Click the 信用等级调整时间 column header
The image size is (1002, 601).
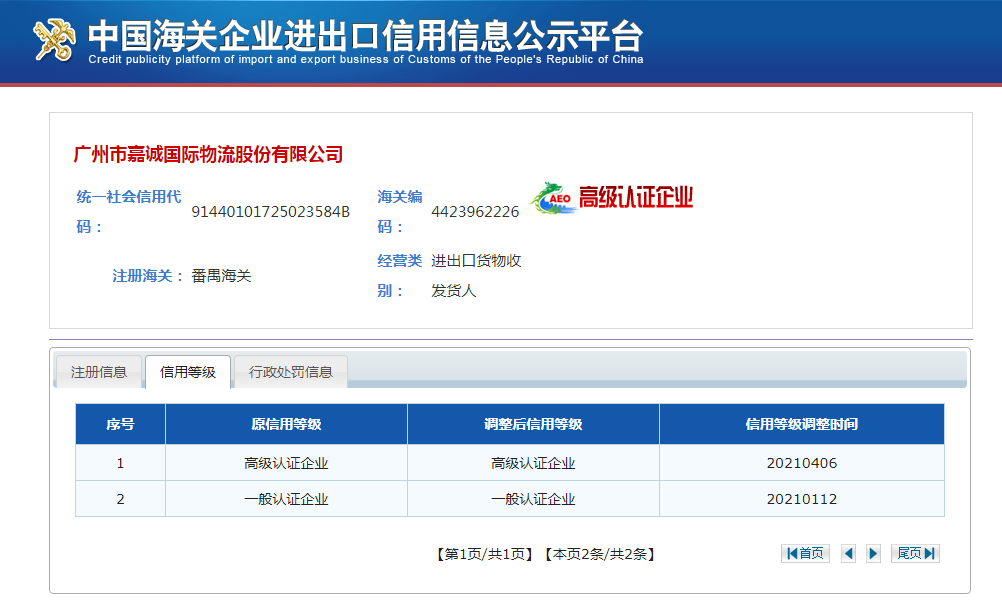(x=801, y=424)
